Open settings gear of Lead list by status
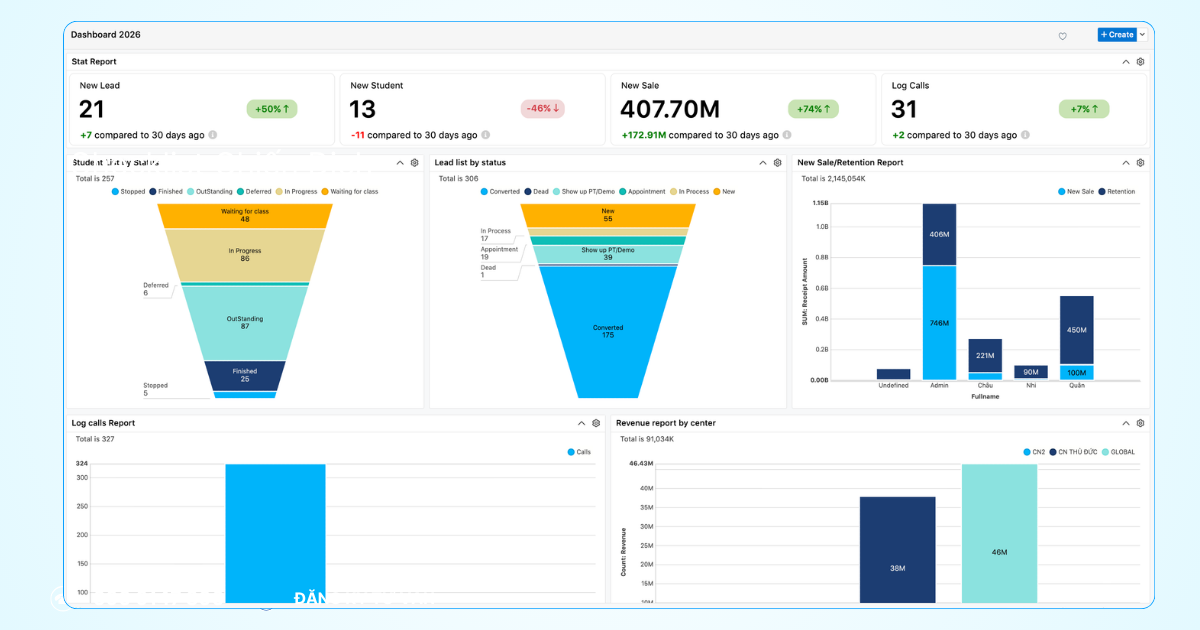This screenshot has width=1200, height=630. pyautogui.click(x=777, y=163)
